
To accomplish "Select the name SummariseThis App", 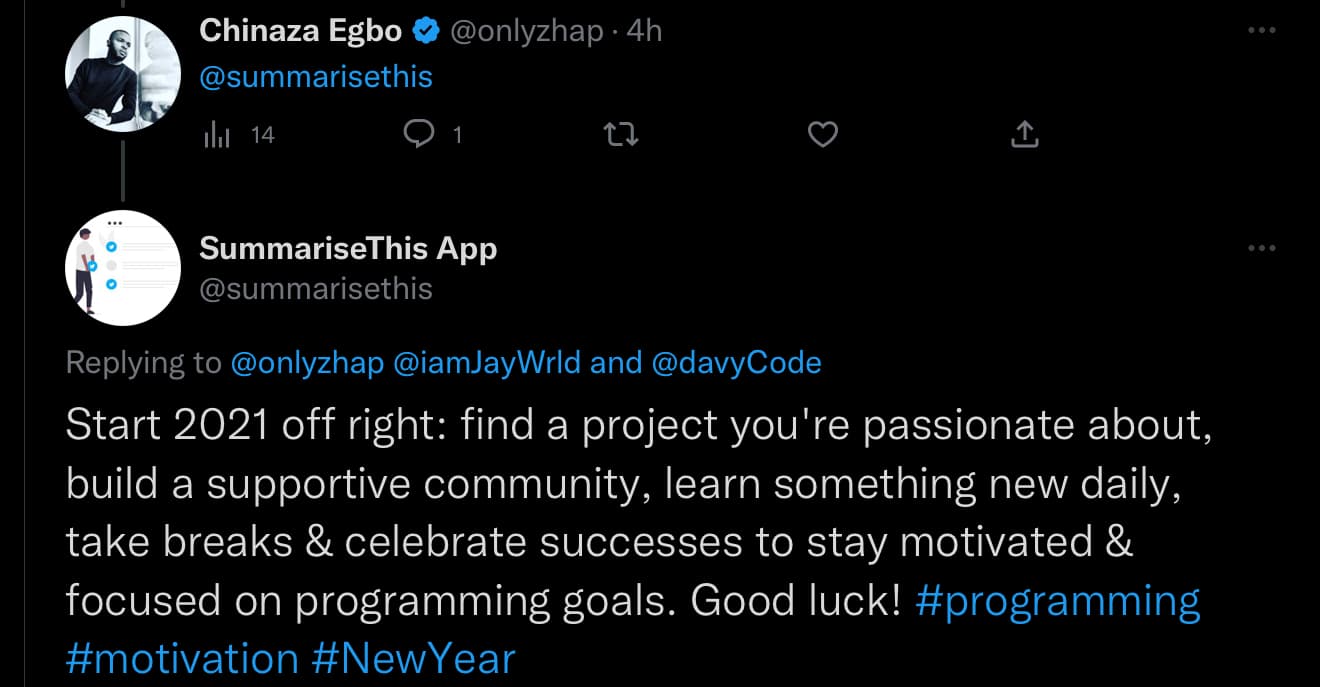I will 348,248.
